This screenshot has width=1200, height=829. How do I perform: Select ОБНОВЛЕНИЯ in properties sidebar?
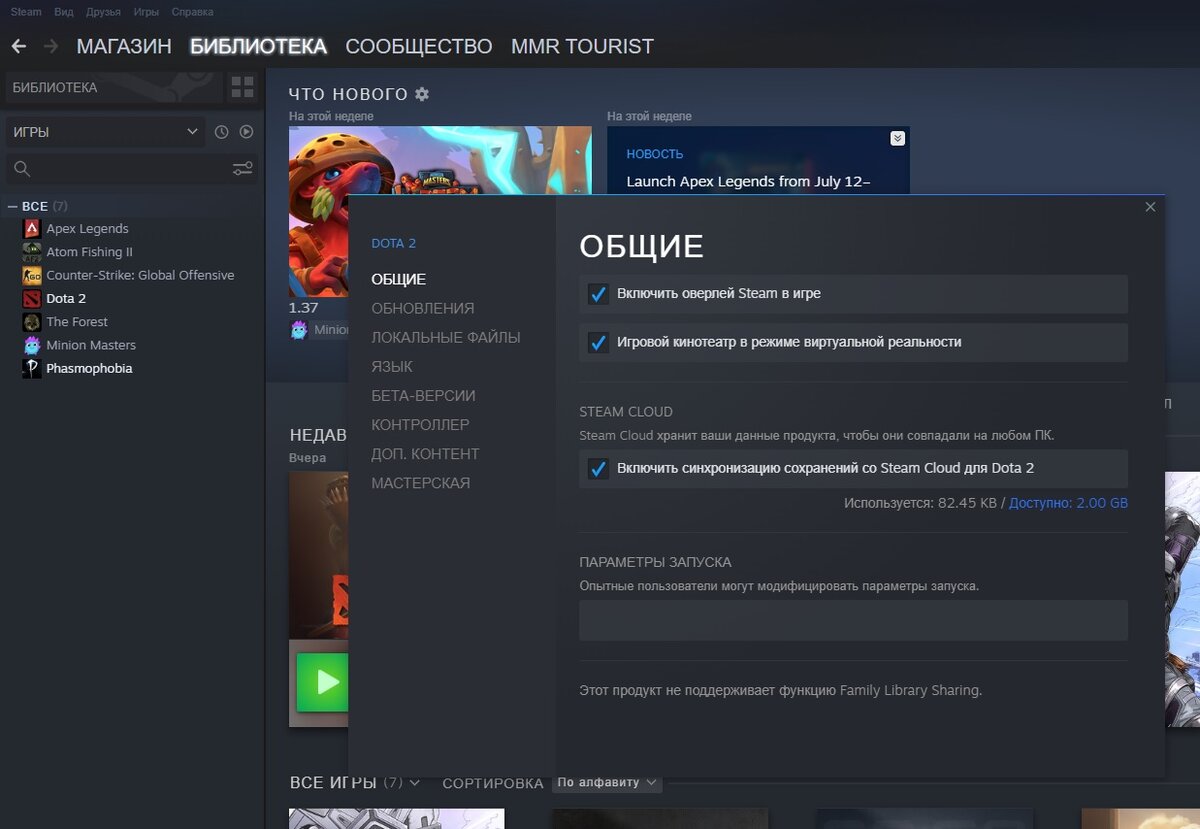point(423,309)
